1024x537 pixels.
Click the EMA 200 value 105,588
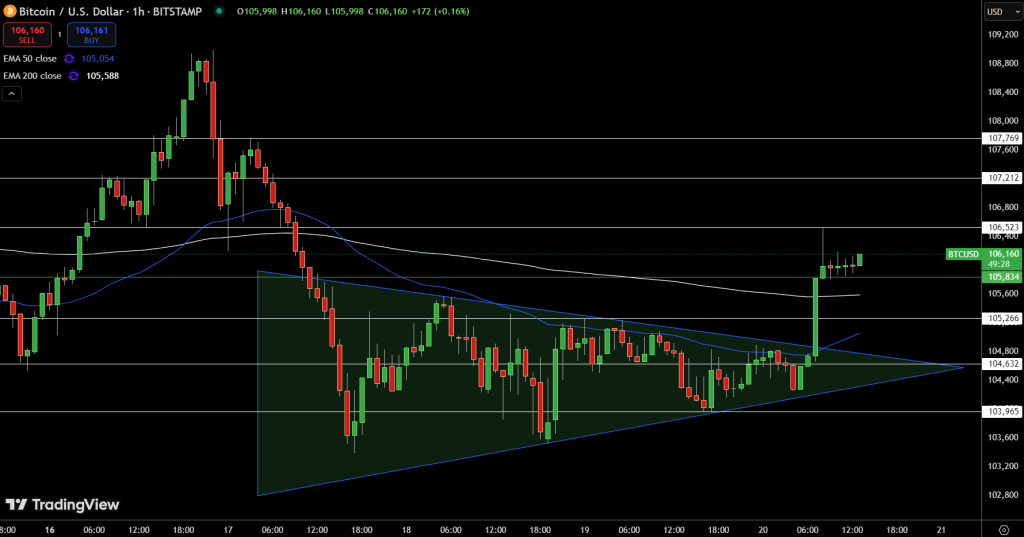(x=103, y=76)
